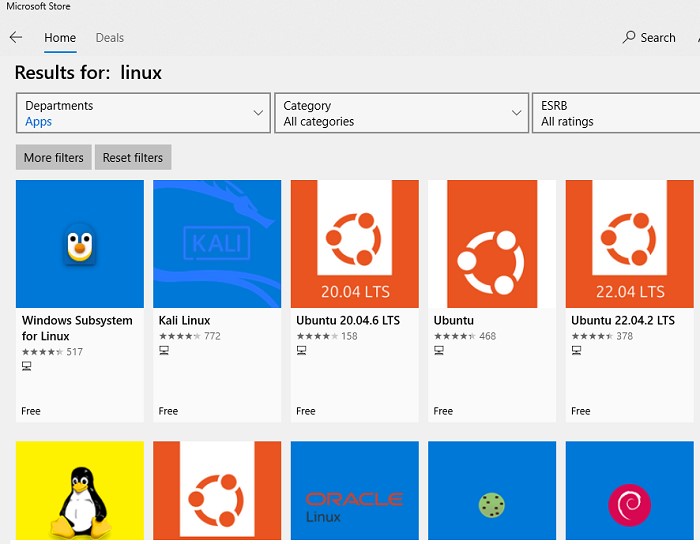Click the 772 star rating for Kali Linux
Screen dimensions: 700x544
190,336
